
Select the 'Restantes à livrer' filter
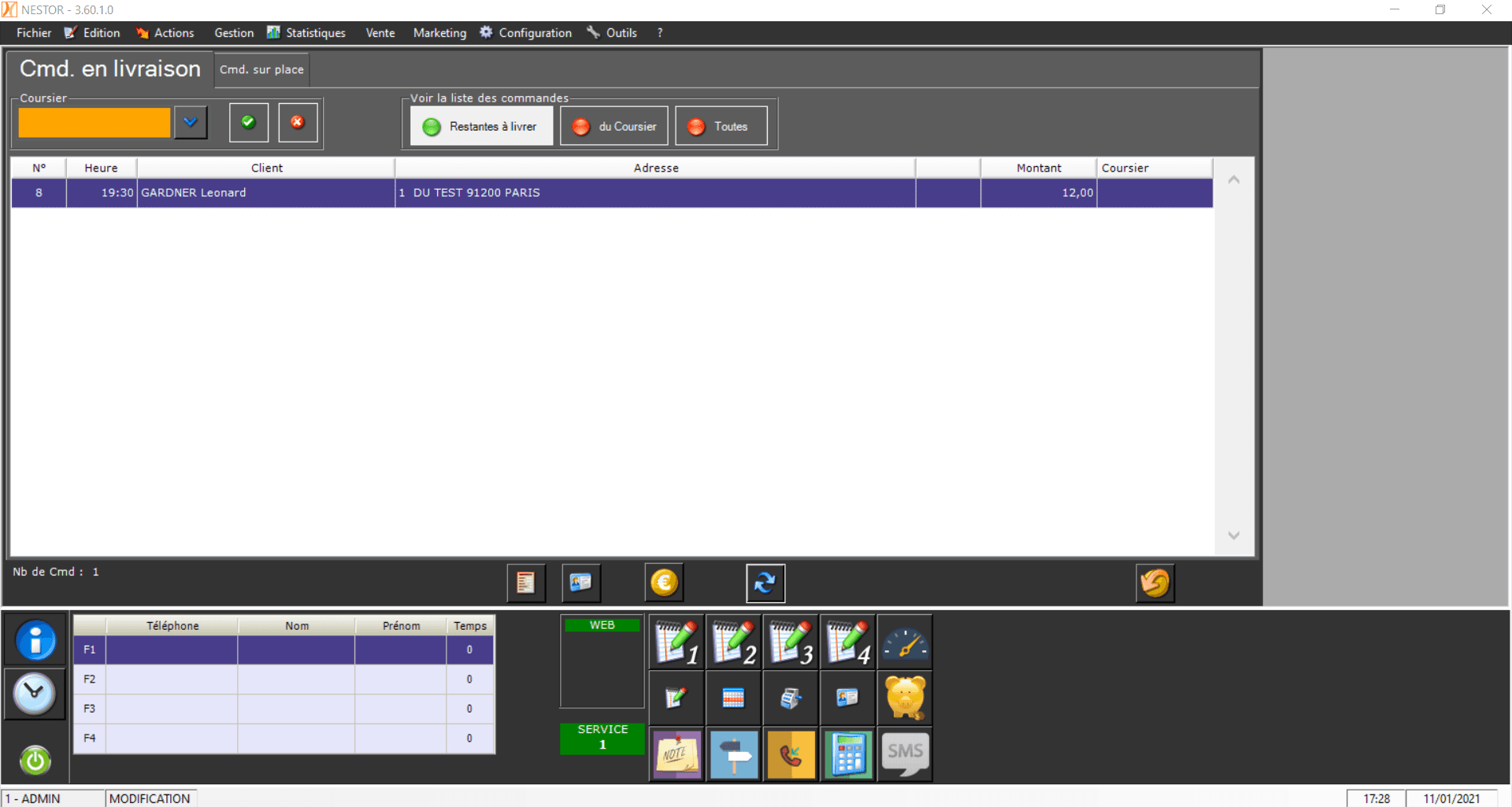click(481, 126)
